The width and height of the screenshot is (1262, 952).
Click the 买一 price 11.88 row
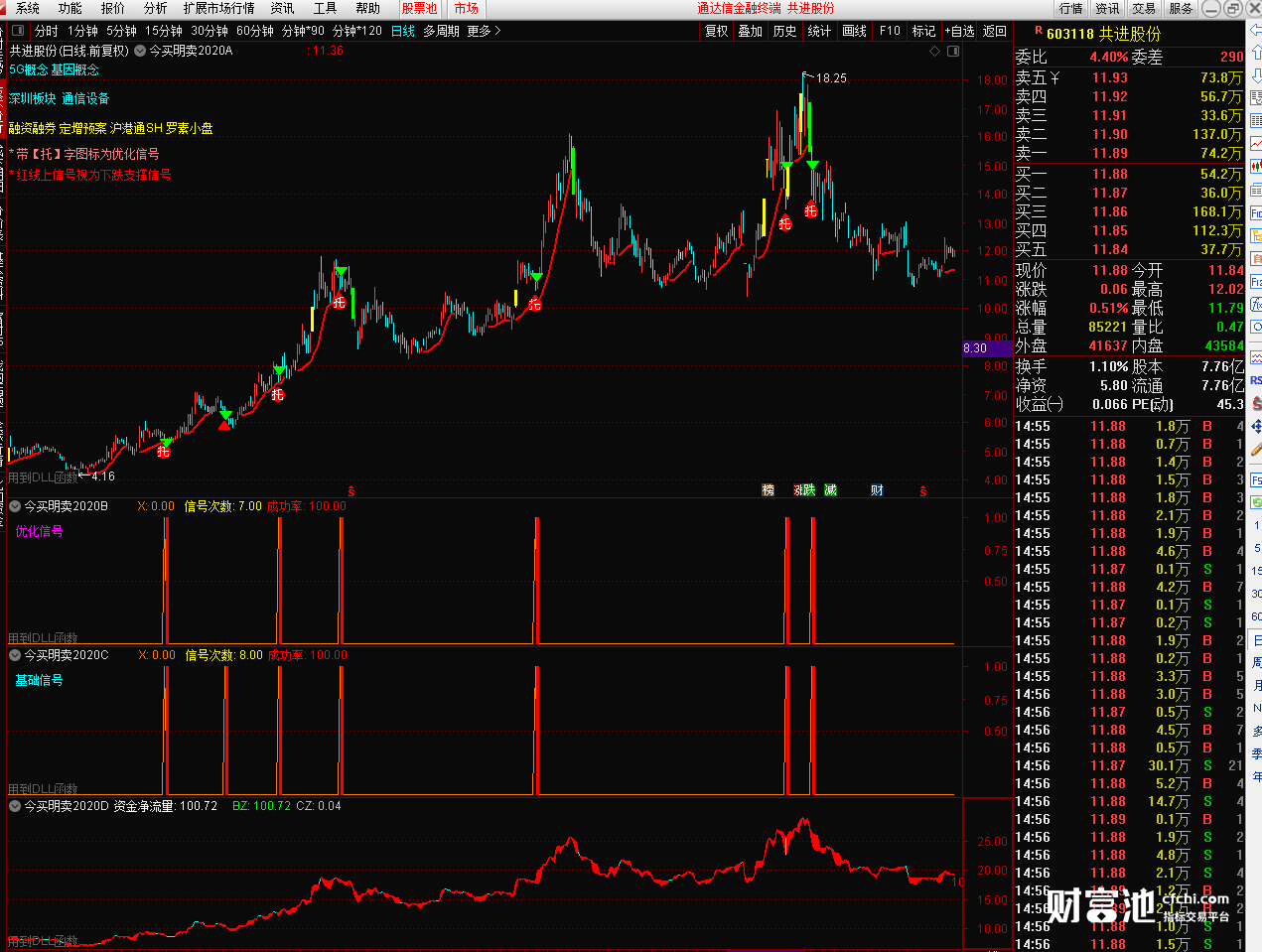click(x=1129, y=174)
